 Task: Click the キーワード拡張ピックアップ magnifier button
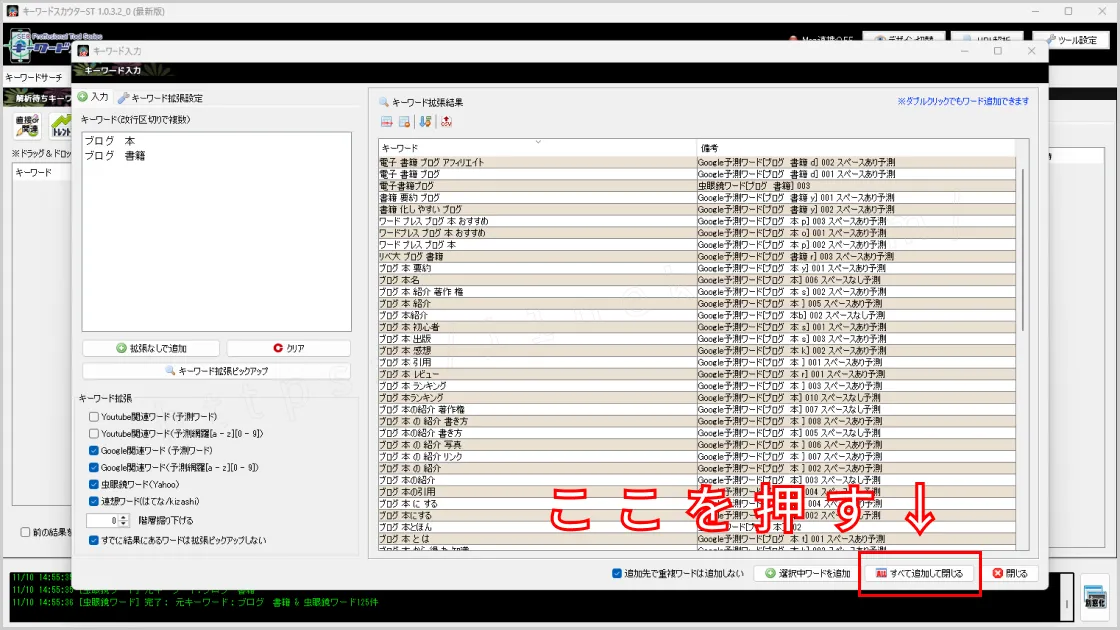[216, 371]
